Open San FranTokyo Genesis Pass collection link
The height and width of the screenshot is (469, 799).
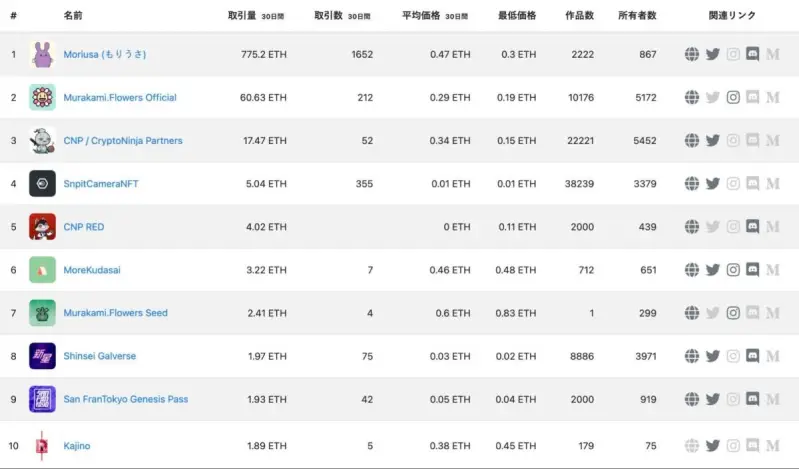[125, 399]
